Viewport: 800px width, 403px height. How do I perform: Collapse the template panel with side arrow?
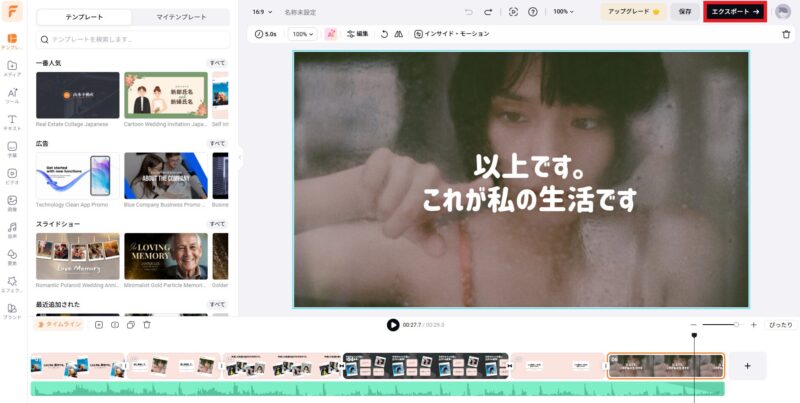pyautogui.click(x=238, y=157)
